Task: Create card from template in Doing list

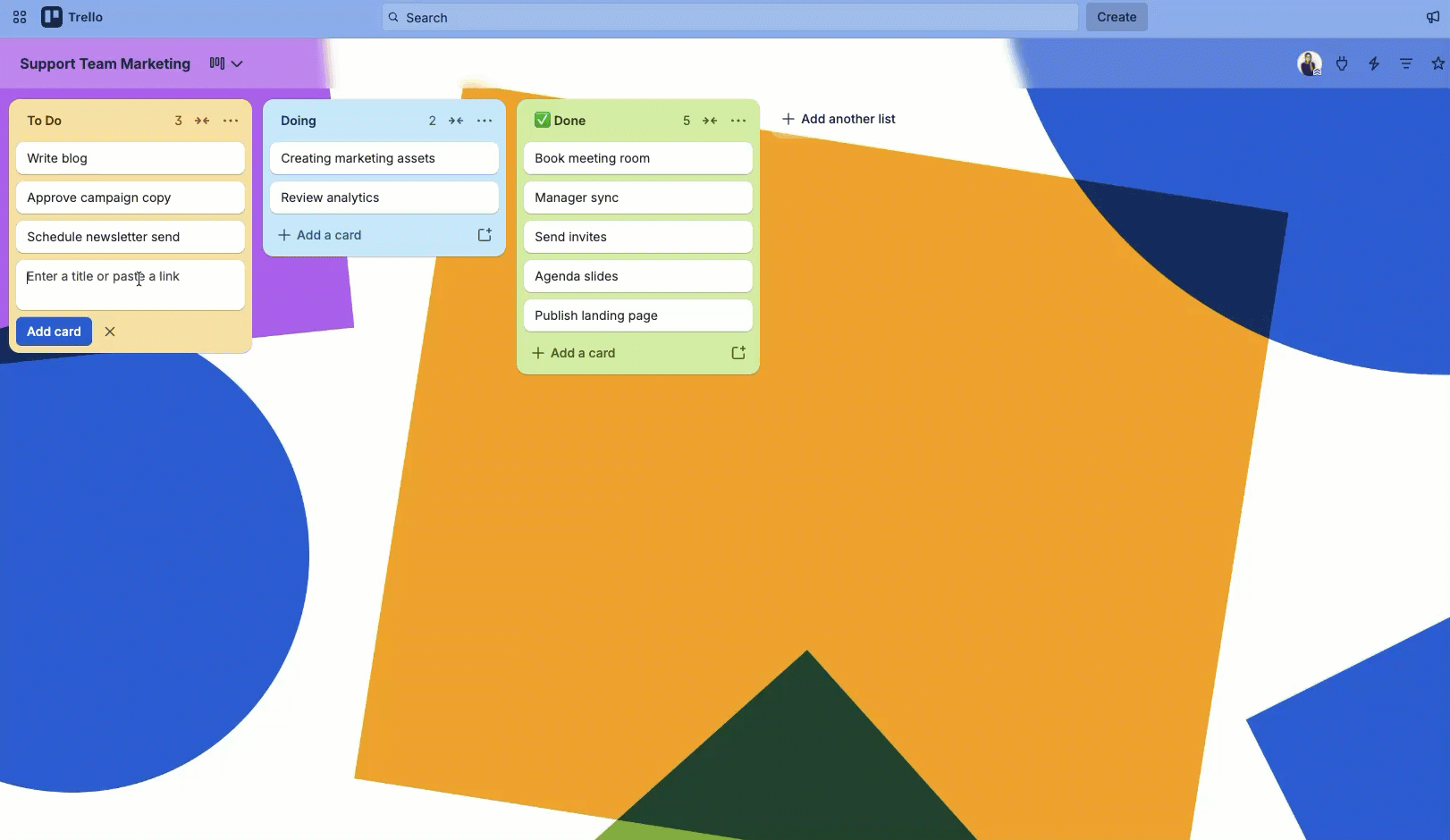Action: 485,235
